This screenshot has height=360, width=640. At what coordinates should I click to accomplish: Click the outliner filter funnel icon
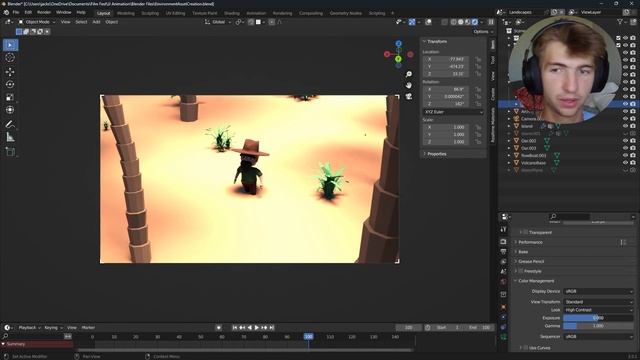pyautogui.click(x=620, y=22)
